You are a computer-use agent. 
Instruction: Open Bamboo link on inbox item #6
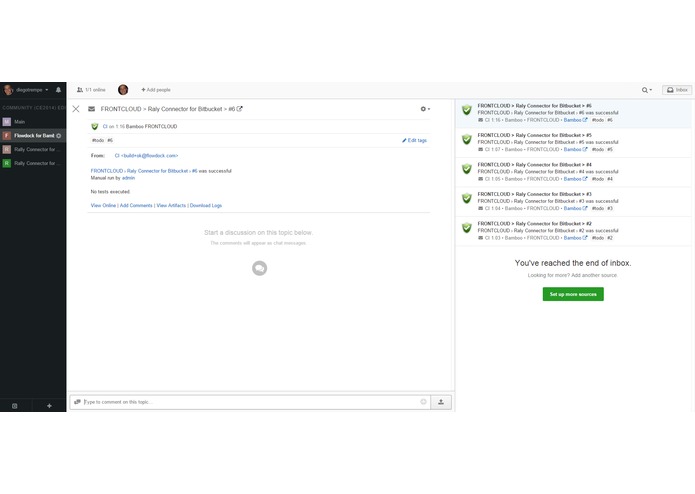575,120
